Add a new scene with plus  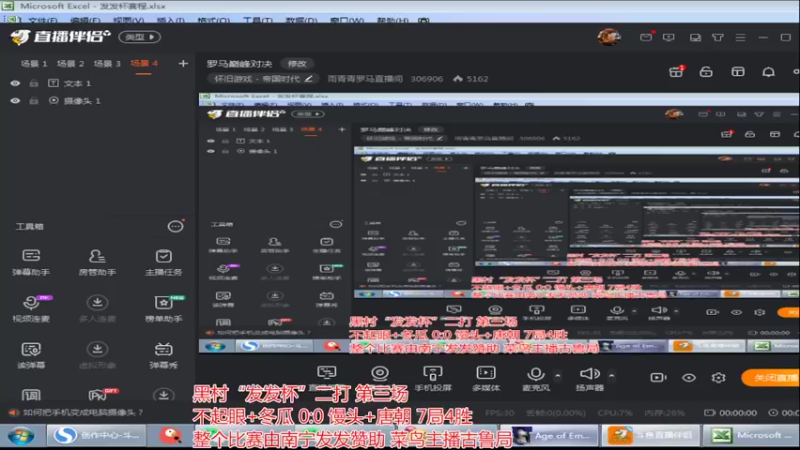pyautogui.click(x=183, y=64)
